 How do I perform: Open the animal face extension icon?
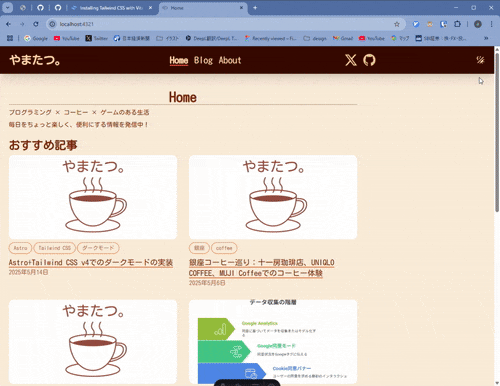pos(430,24)
